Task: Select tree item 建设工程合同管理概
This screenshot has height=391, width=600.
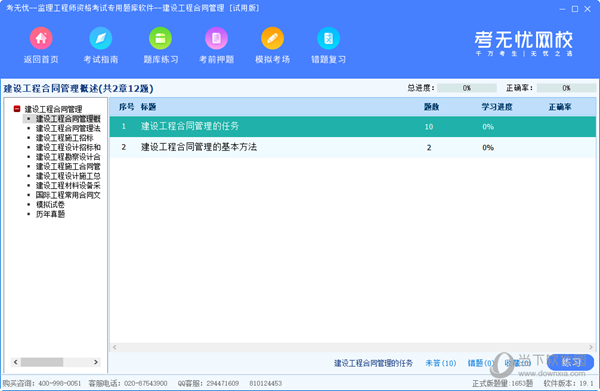Action: (68, 119)
